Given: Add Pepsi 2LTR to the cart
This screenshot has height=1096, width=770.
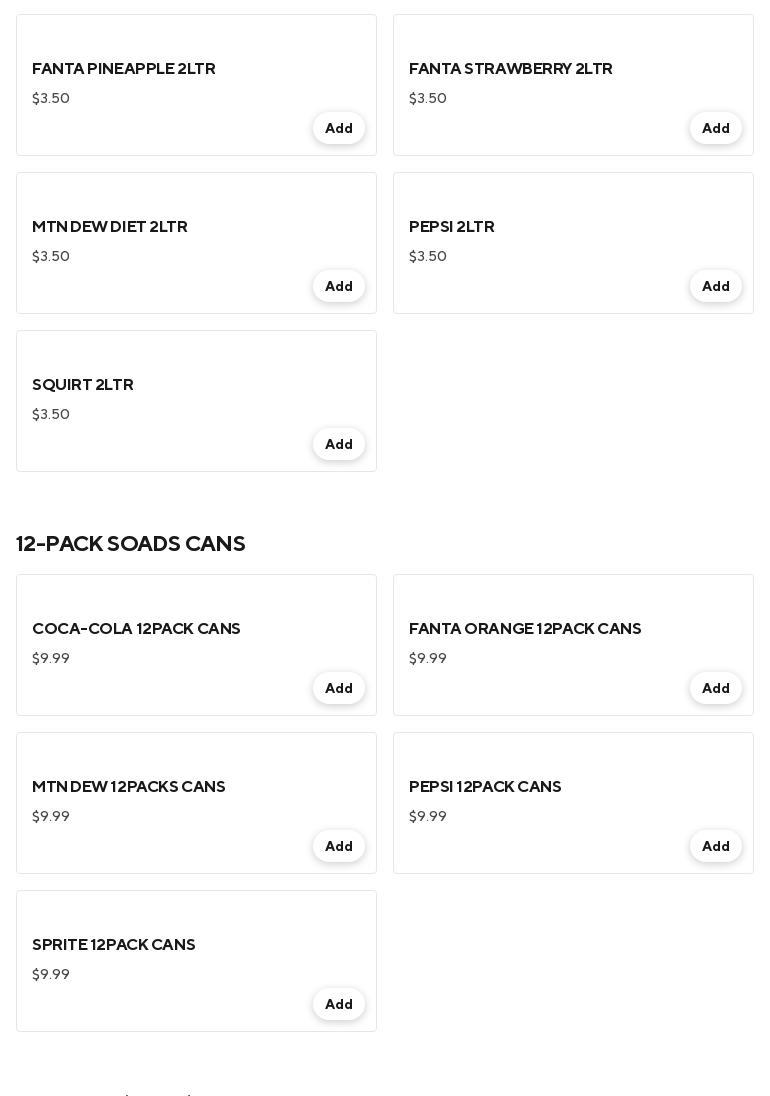Looking at the screenshot, I should point(715,286).
